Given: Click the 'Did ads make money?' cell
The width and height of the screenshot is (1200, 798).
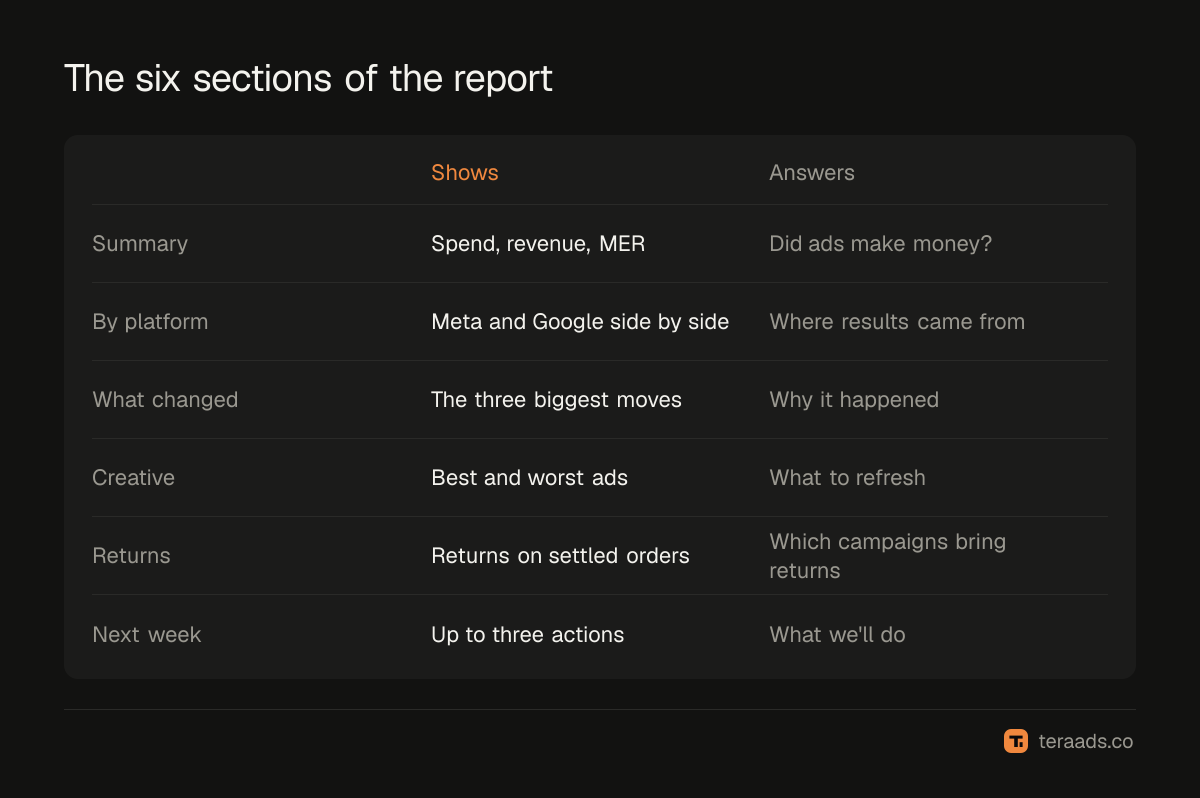Looking at the screenshot, I should pyautogui.click(x=881, y=243).
